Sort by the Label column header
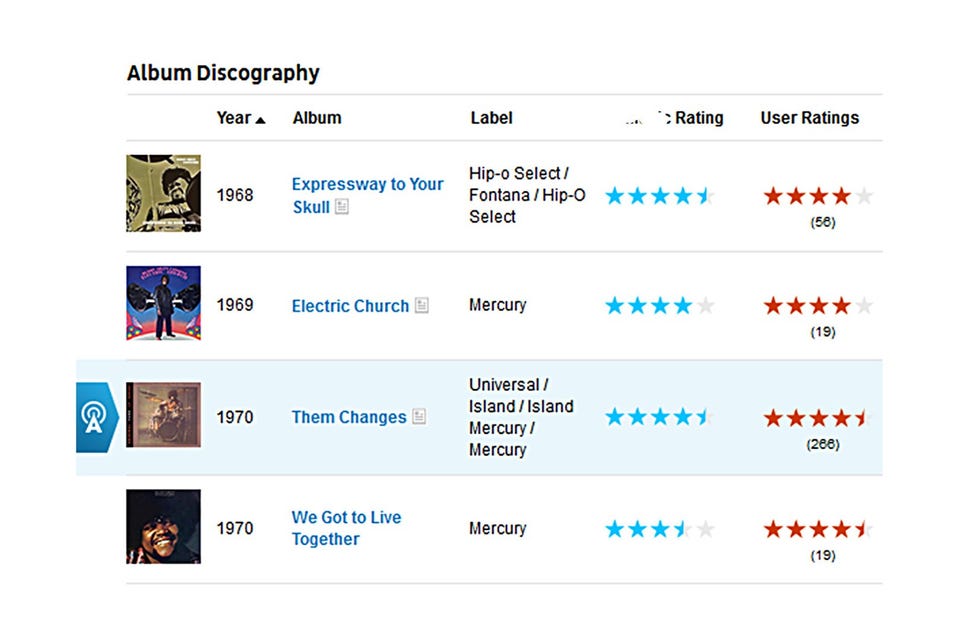The height and width of the screenshot is (640, 960). (x=491, y=118)
